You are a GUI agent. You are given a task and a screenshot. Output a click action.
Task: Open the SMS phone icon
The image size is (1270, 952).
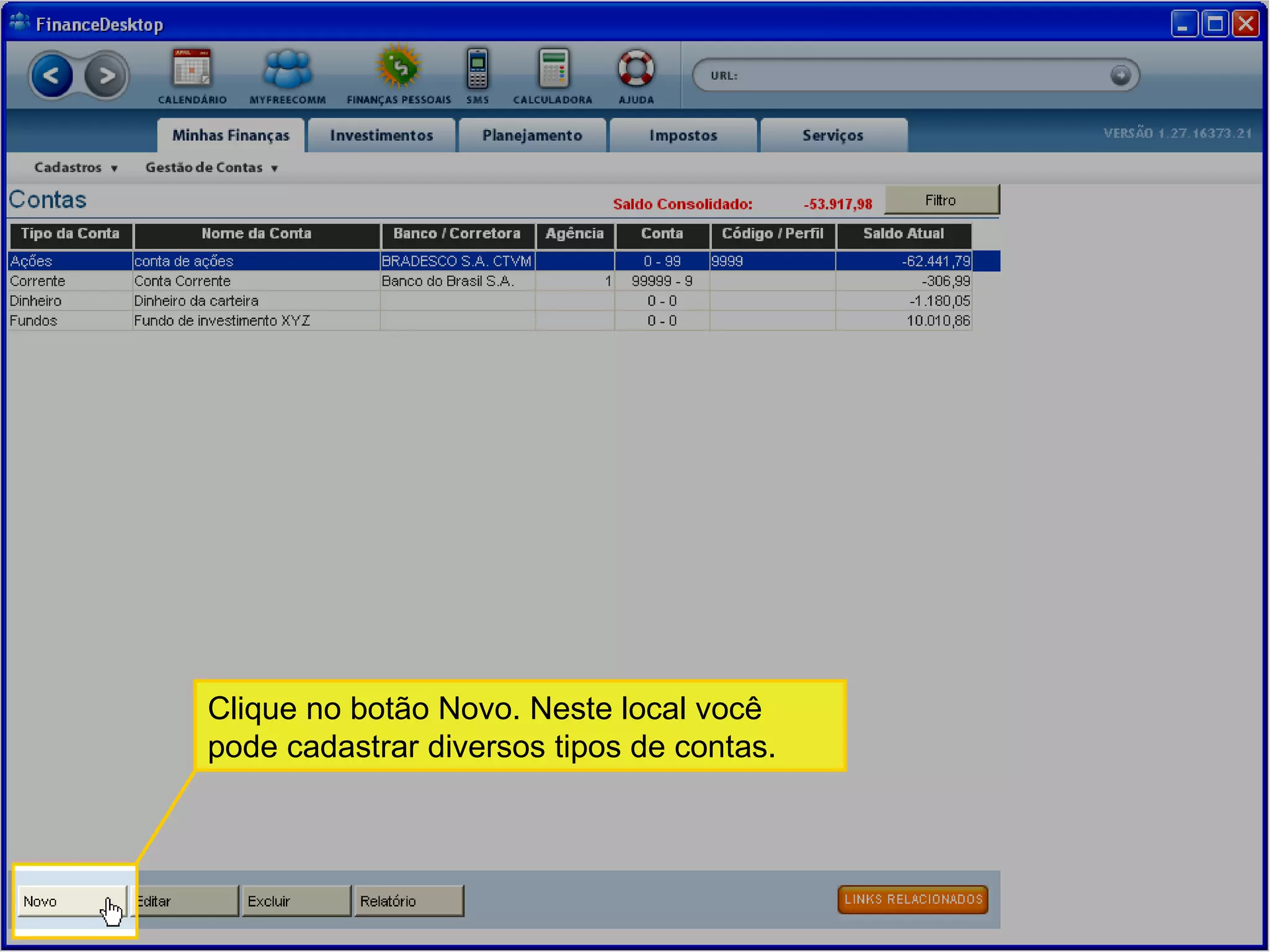tap(477, 69)
